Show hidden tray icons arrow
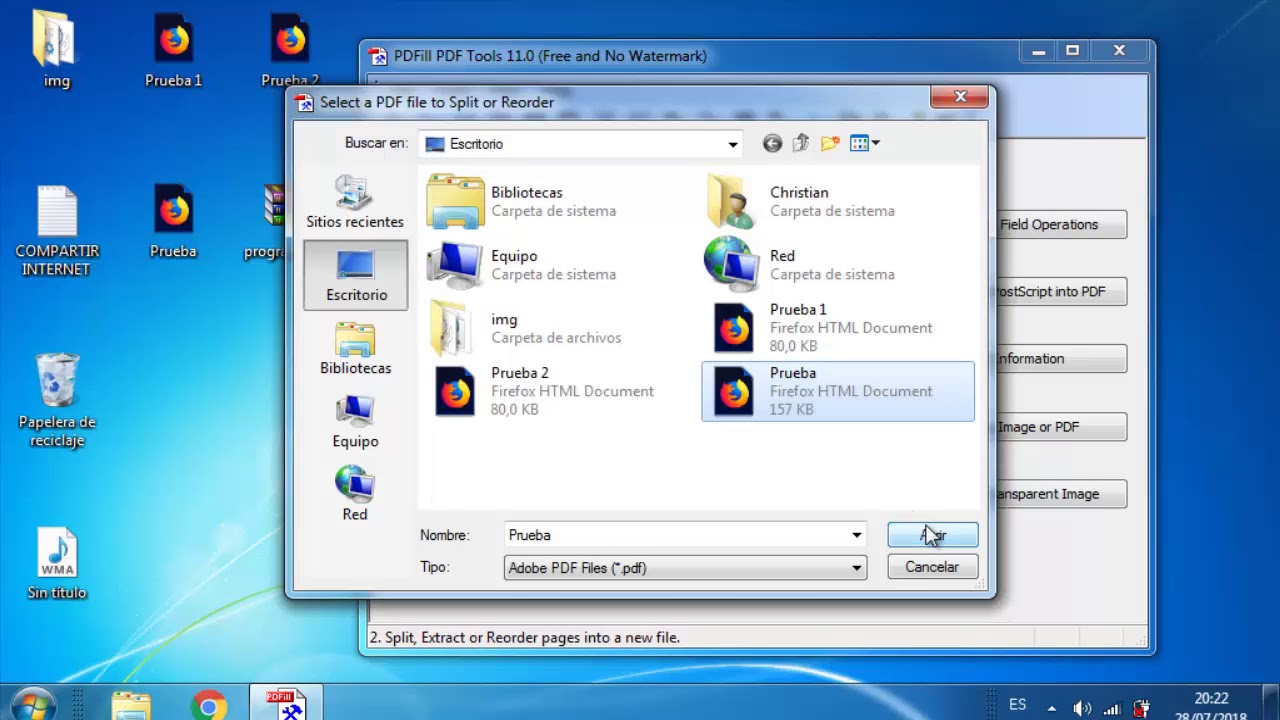 click(x=1051, y=708)
